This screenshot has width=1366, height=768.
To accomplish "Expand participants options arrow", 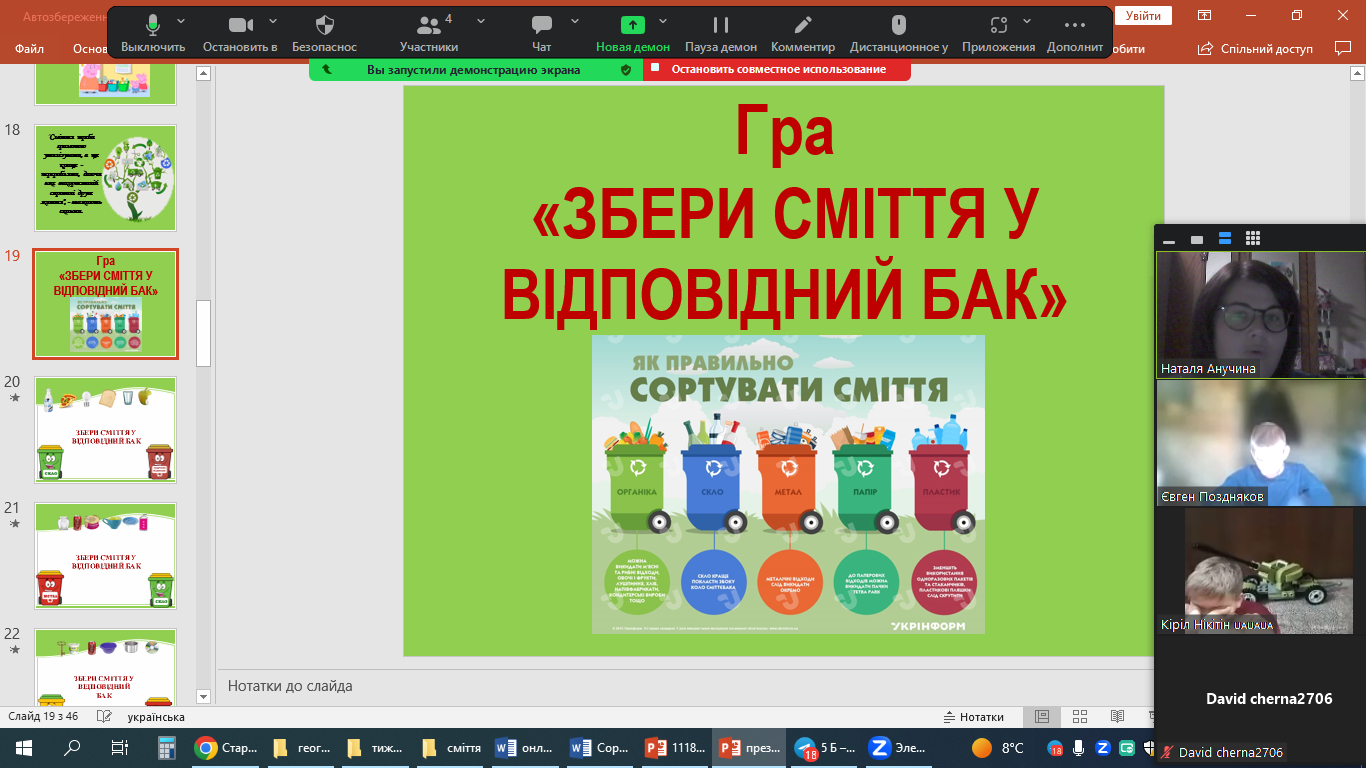I will click(x=481, y=21).
